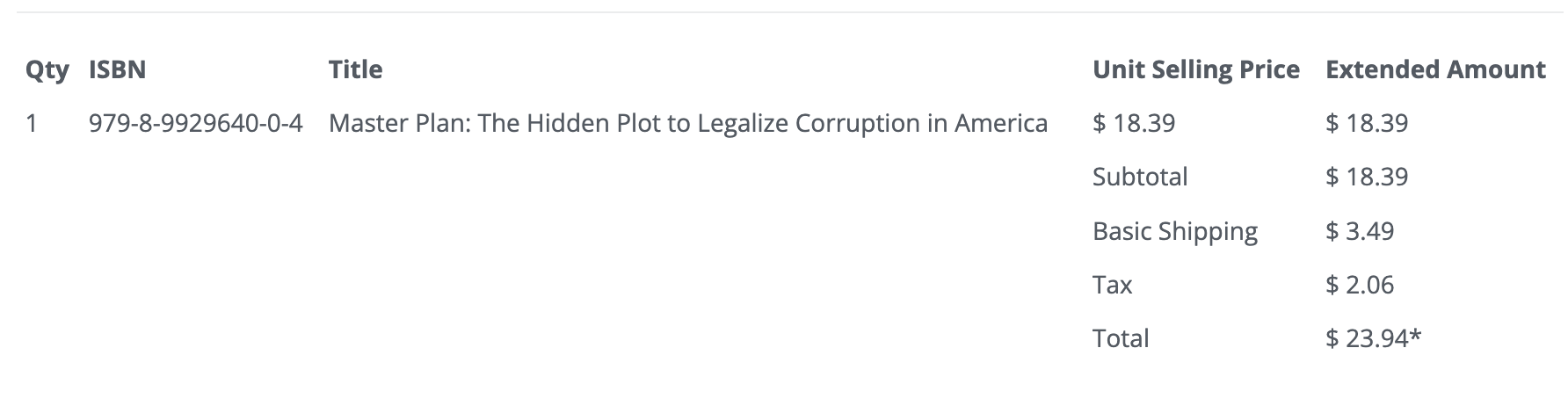The image size is (1568, 406).
Task: Click the ISBN column header
Action: (117, 70)
